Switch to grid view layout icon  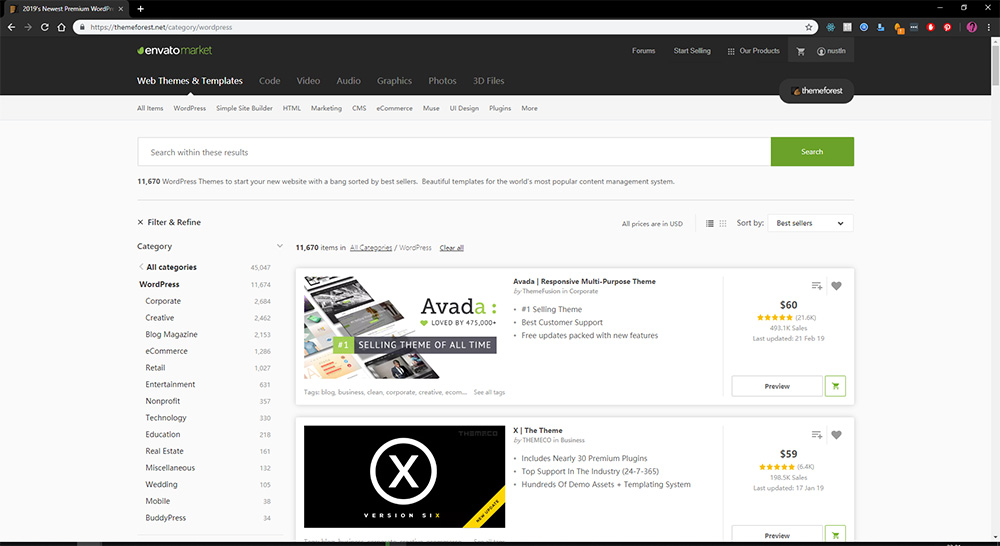pos(723,223)
